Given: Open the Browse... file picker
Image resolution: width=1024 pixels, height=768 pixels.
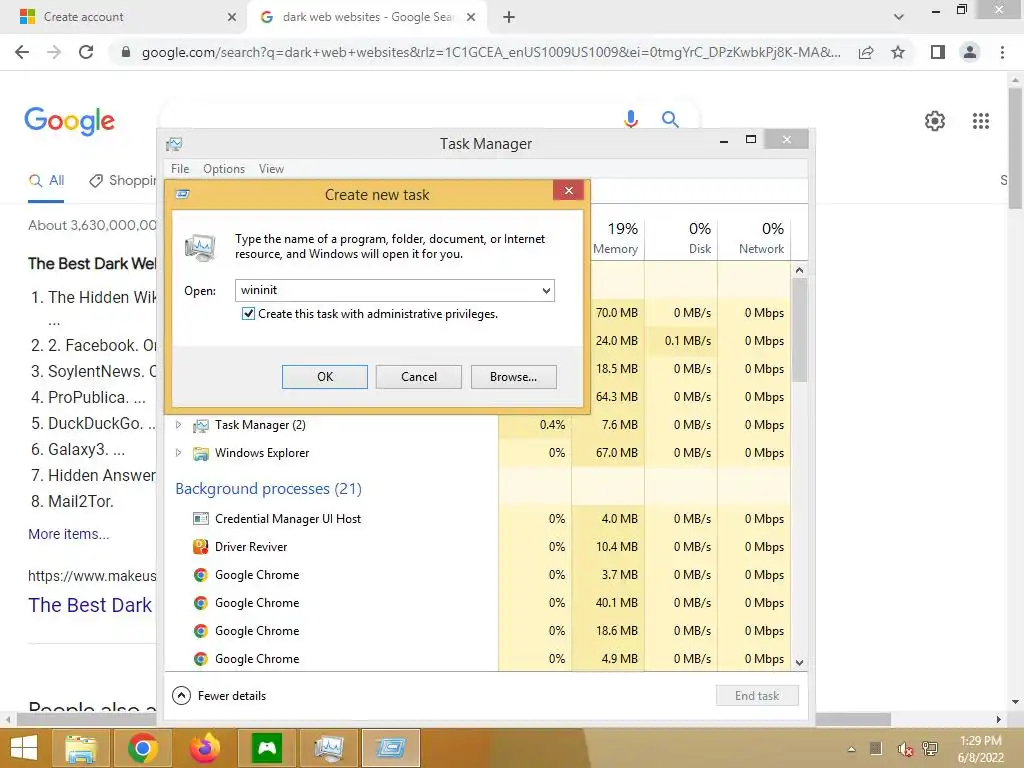Looking at the screenshot, I should click(x=513, y=377).
